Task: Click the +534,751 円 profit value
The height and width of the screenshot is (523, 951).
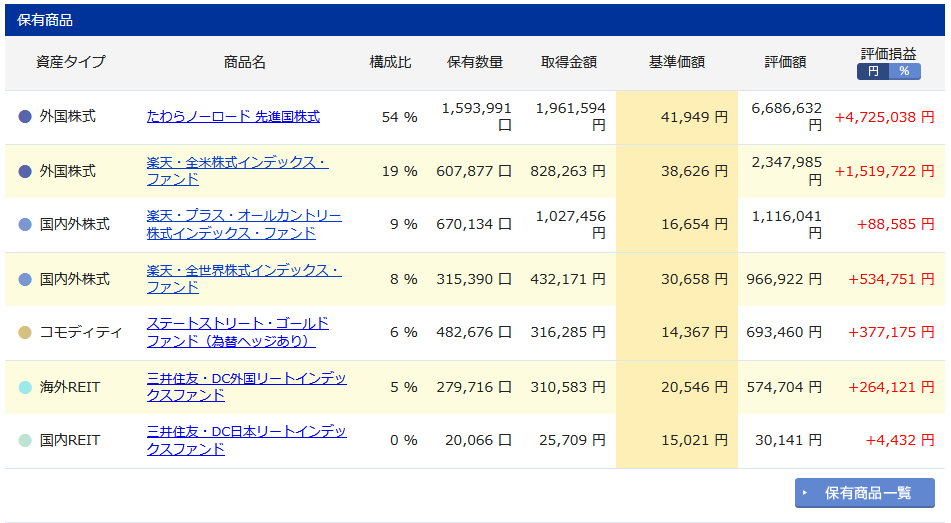Action: coord(891,279)
